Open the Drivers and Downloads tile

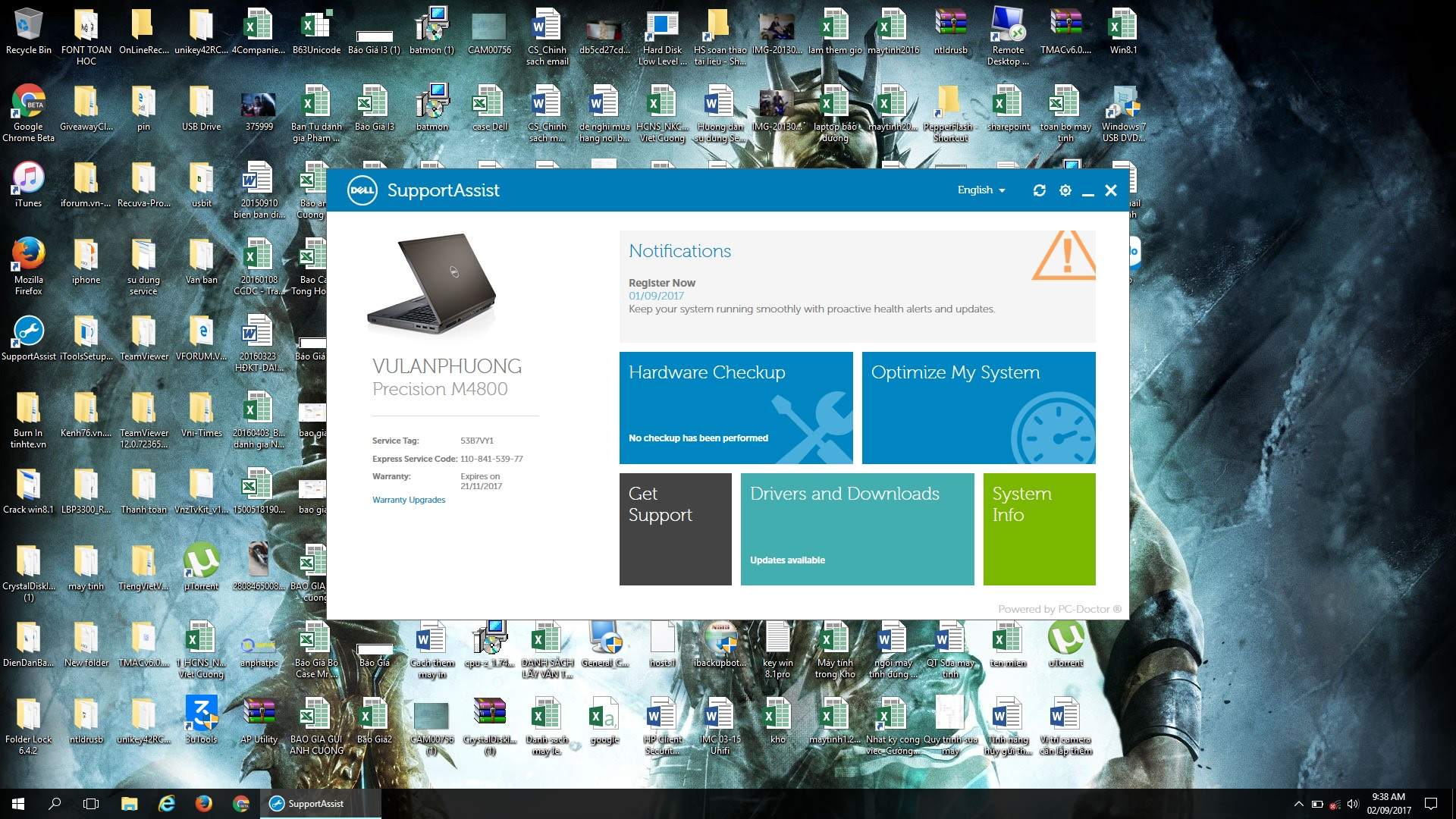(x=857, y=529)
